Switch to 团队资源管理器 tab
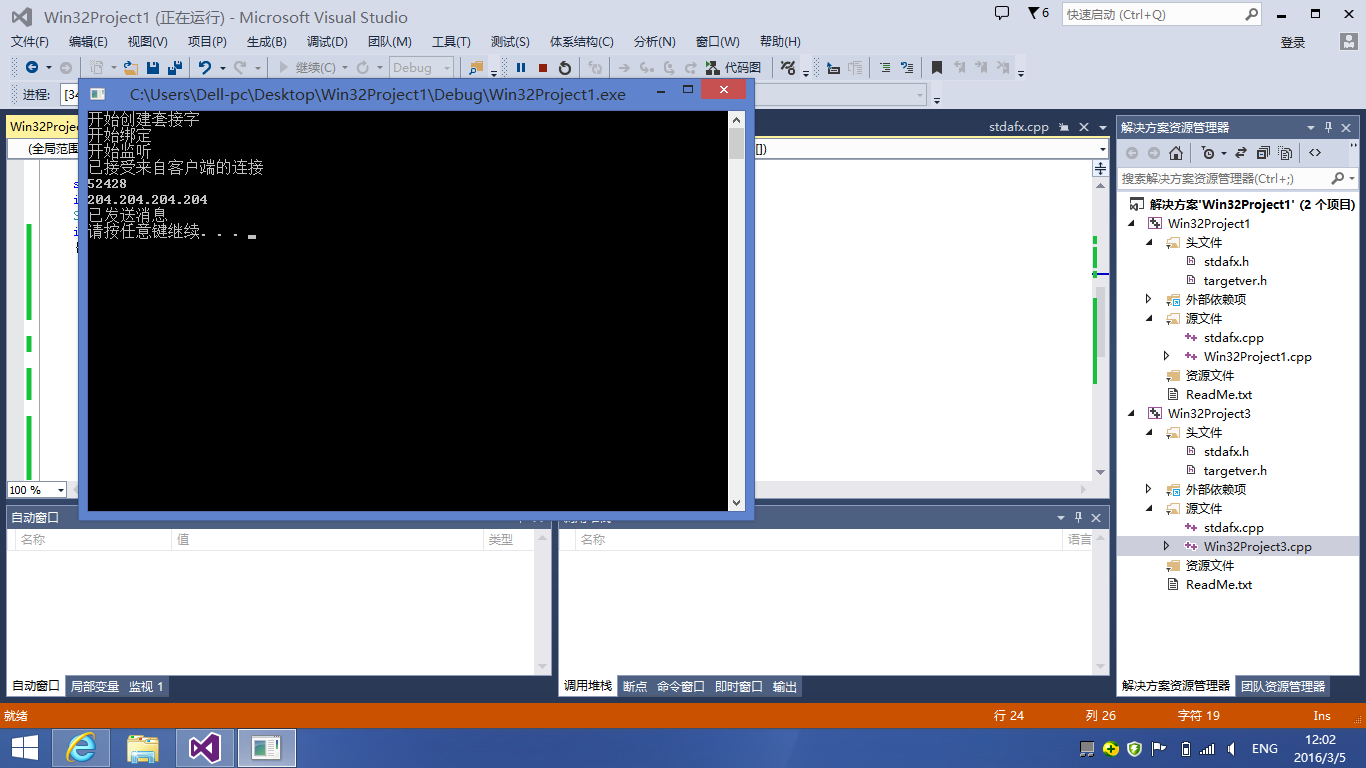 [x=1283, y=686]
